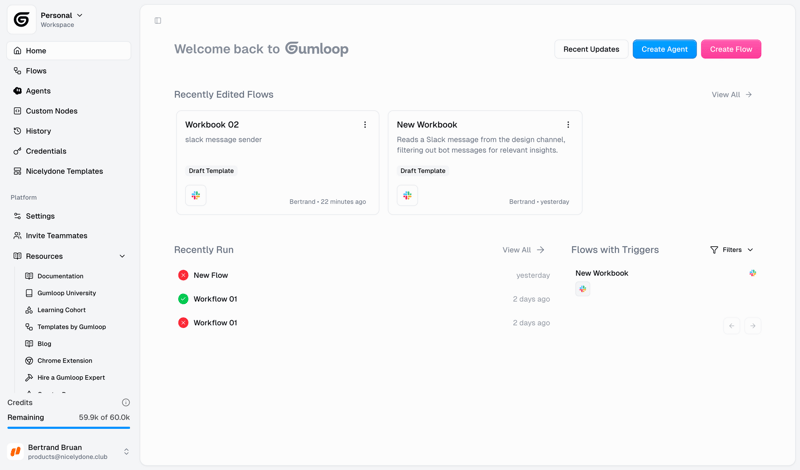Click the credits info icon
This screenshot has height=470, width=800.
pos(126,402)
